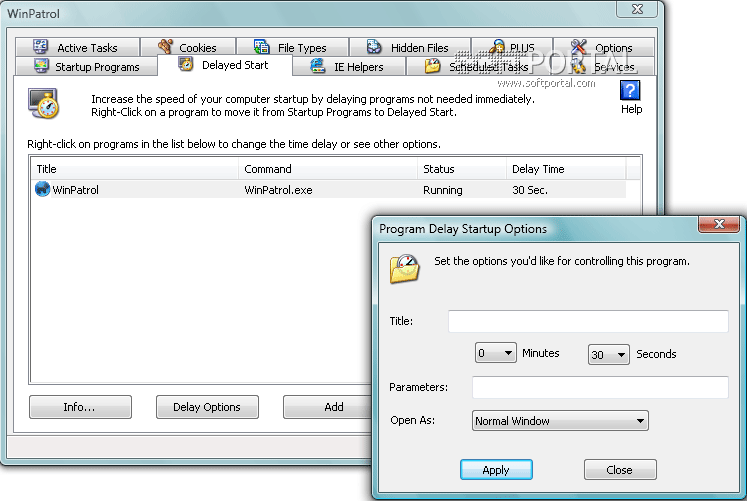The image size is (747, 501).
Task: Click the Hidden Files tab icon
Action: (x=374, y=46)
